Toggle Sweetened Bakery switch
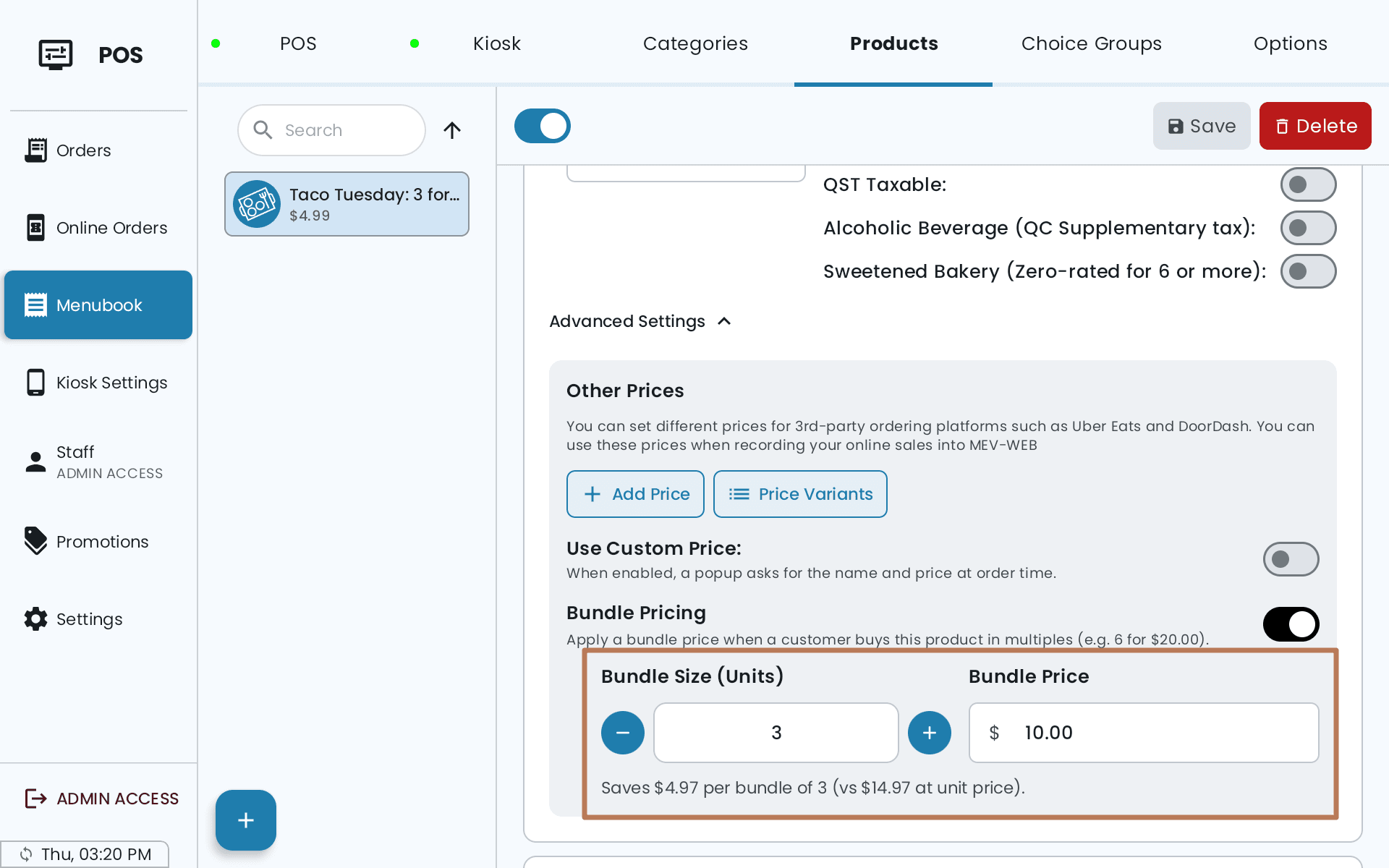The height and width of the screenshot is (868, 1389). [1308, 271]
